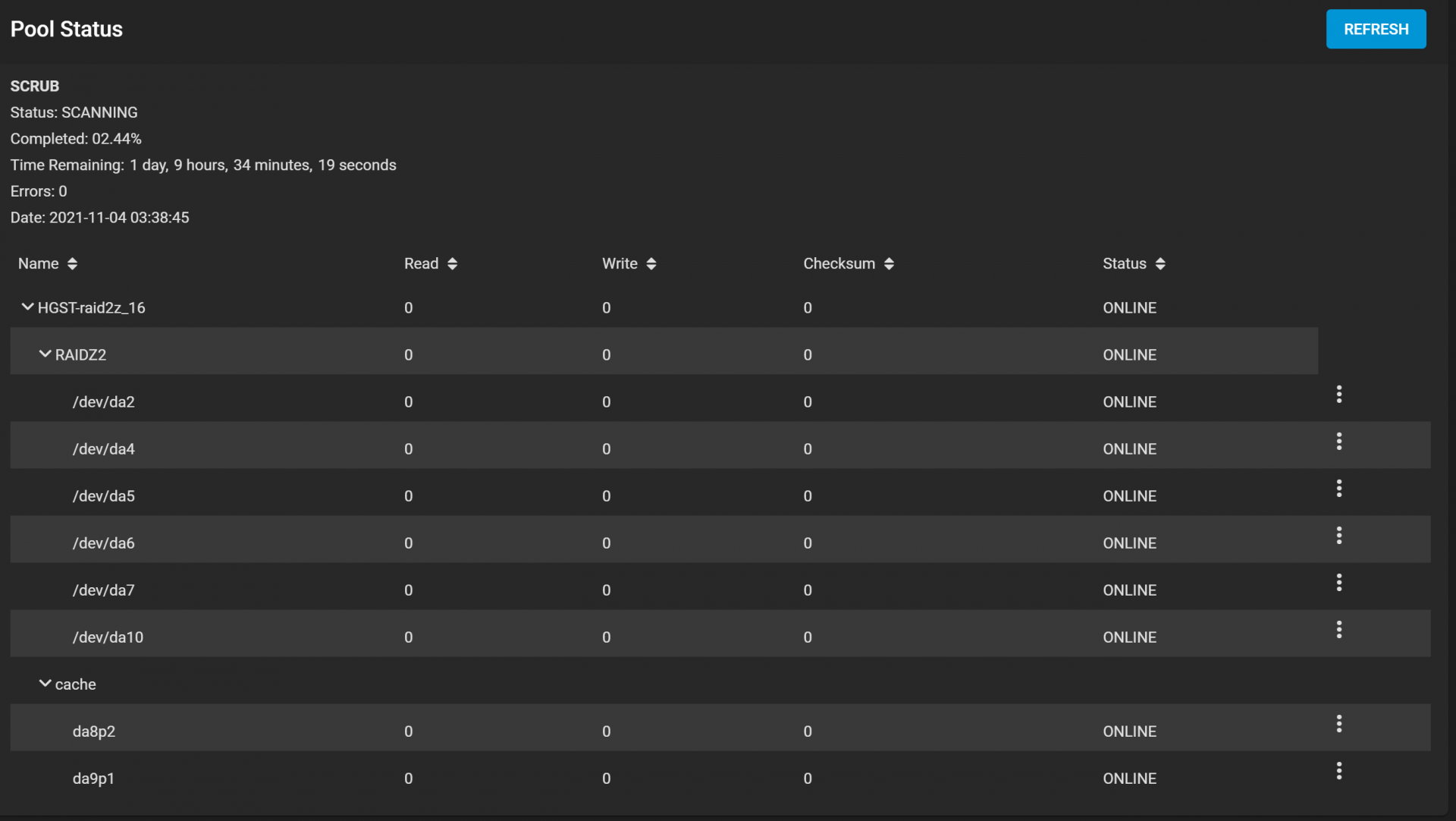Image resolution: width=1456 pixels, height=821 pixels.
Task: Select the da8p2 cache device name
Action: point(94,731)
